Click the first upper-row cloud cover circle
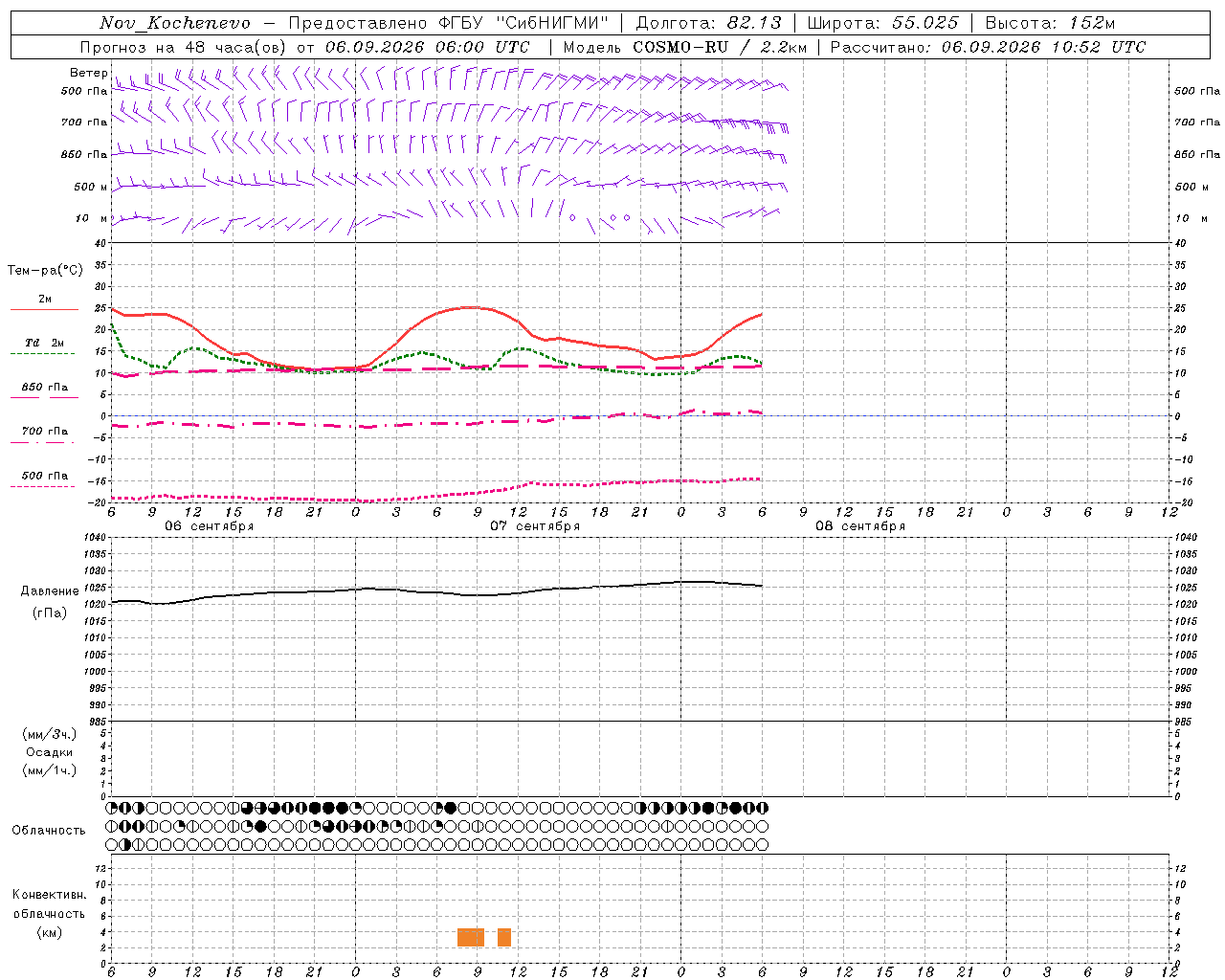Viewport: 1225px width, 980px height. [112, 808]
